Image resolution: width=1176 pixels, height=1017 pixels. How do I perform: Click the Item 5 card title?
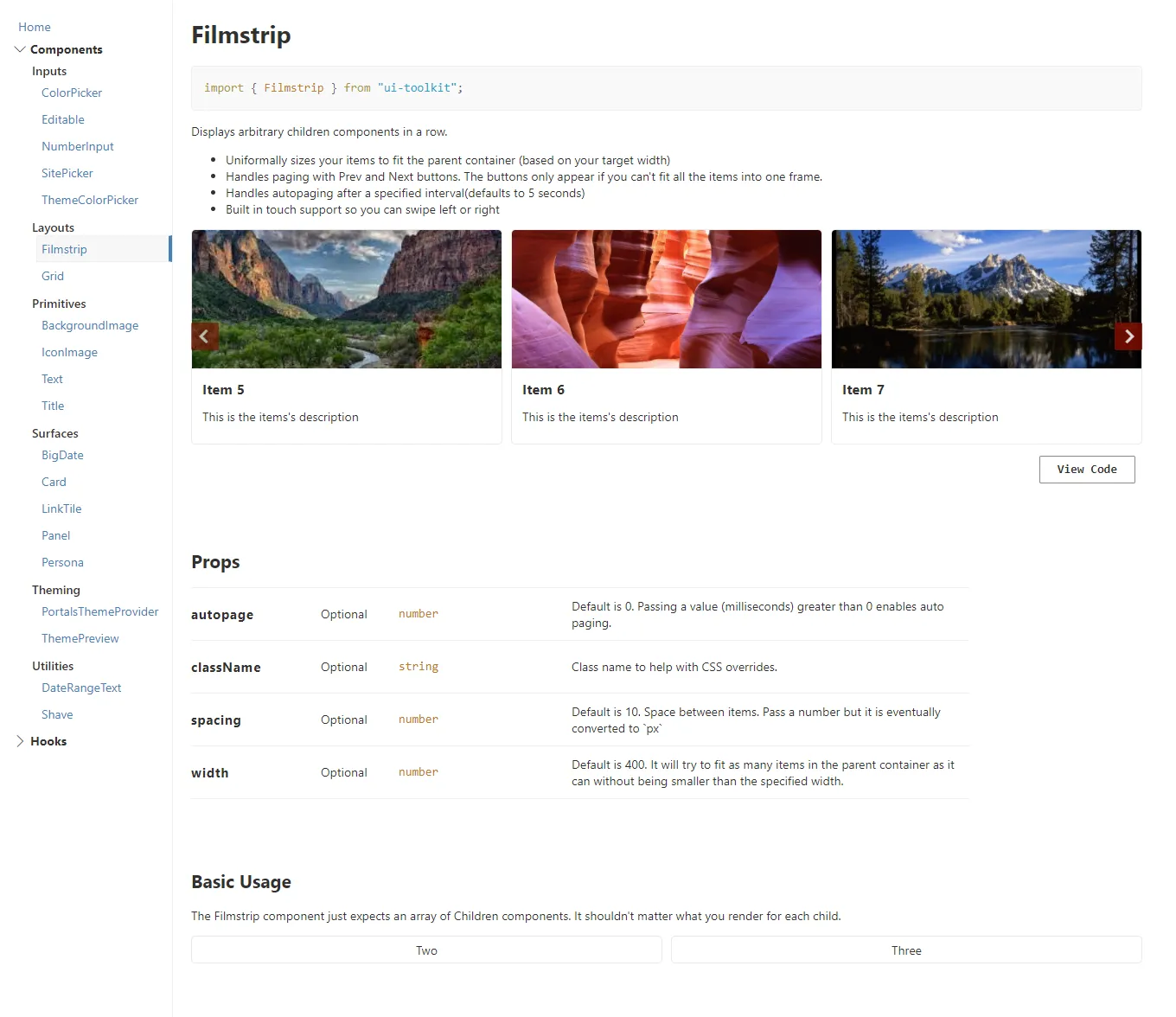tap(223, 390)
